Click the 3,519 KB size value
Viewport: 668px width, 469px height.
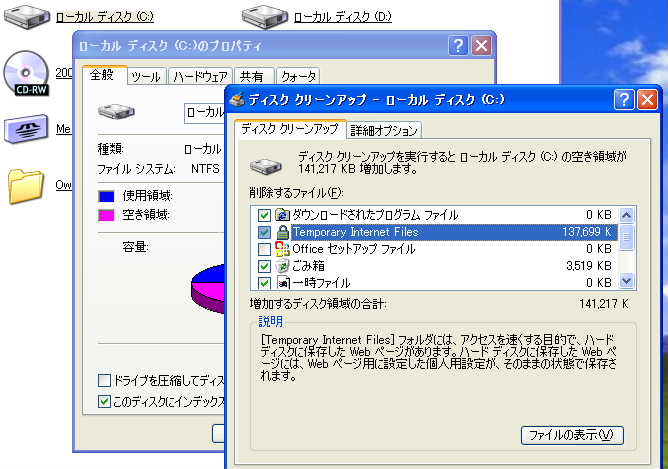[x=589, y=266]
